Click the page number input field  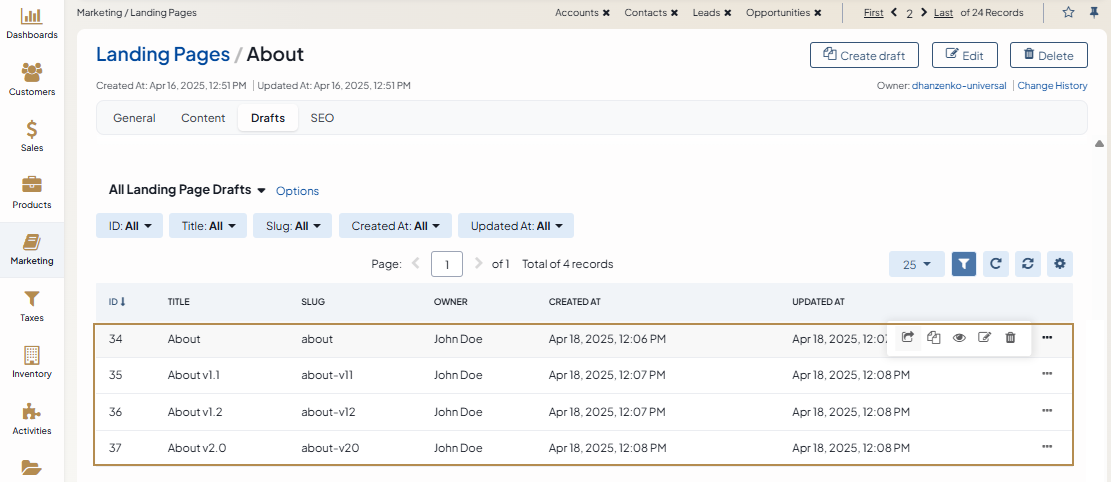(x=446, y=264)
